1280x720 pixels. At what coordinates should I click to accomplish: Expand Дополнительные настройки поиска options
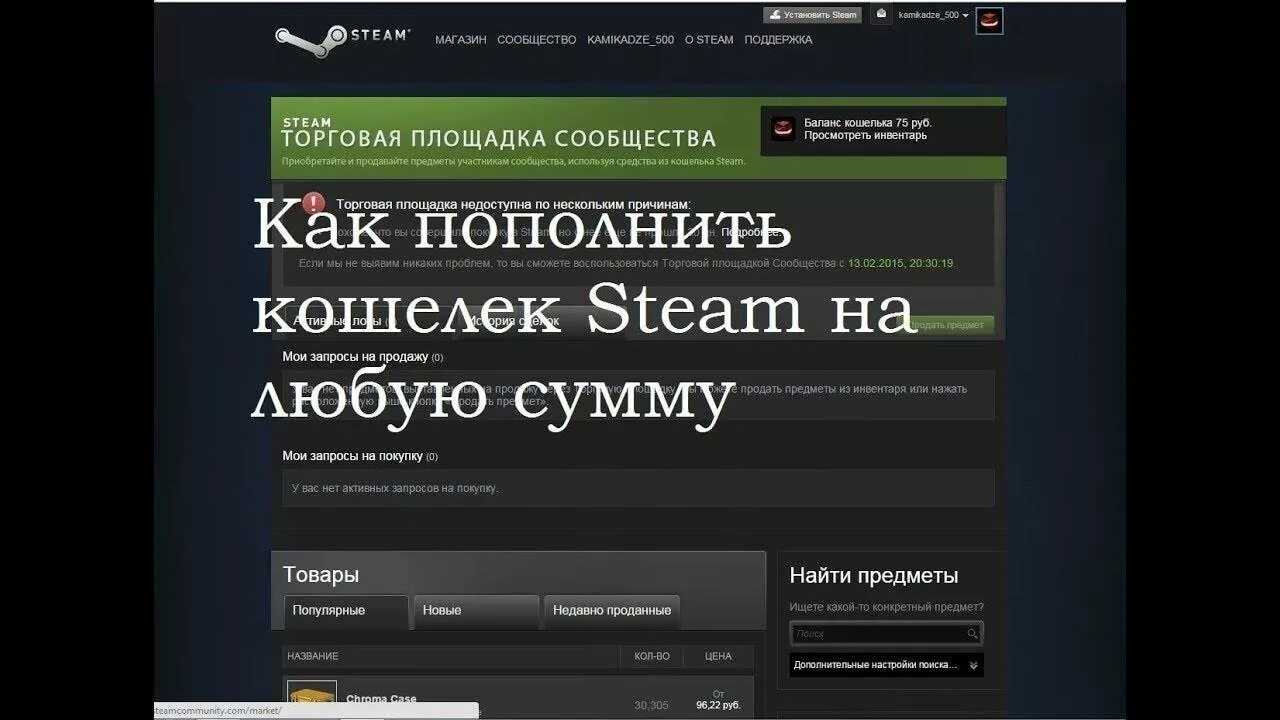click(886, 665)
